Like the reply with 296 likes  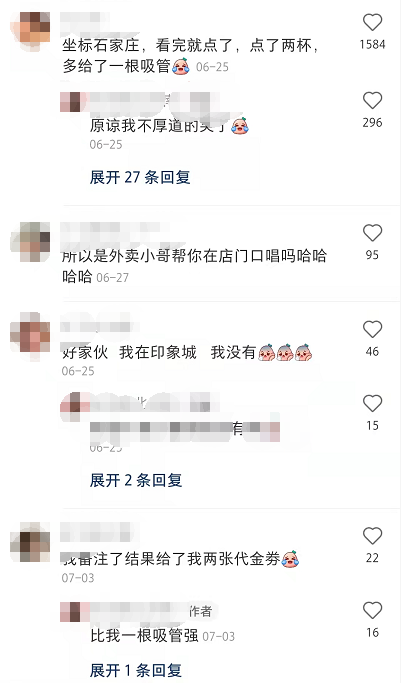pos(372,101)
